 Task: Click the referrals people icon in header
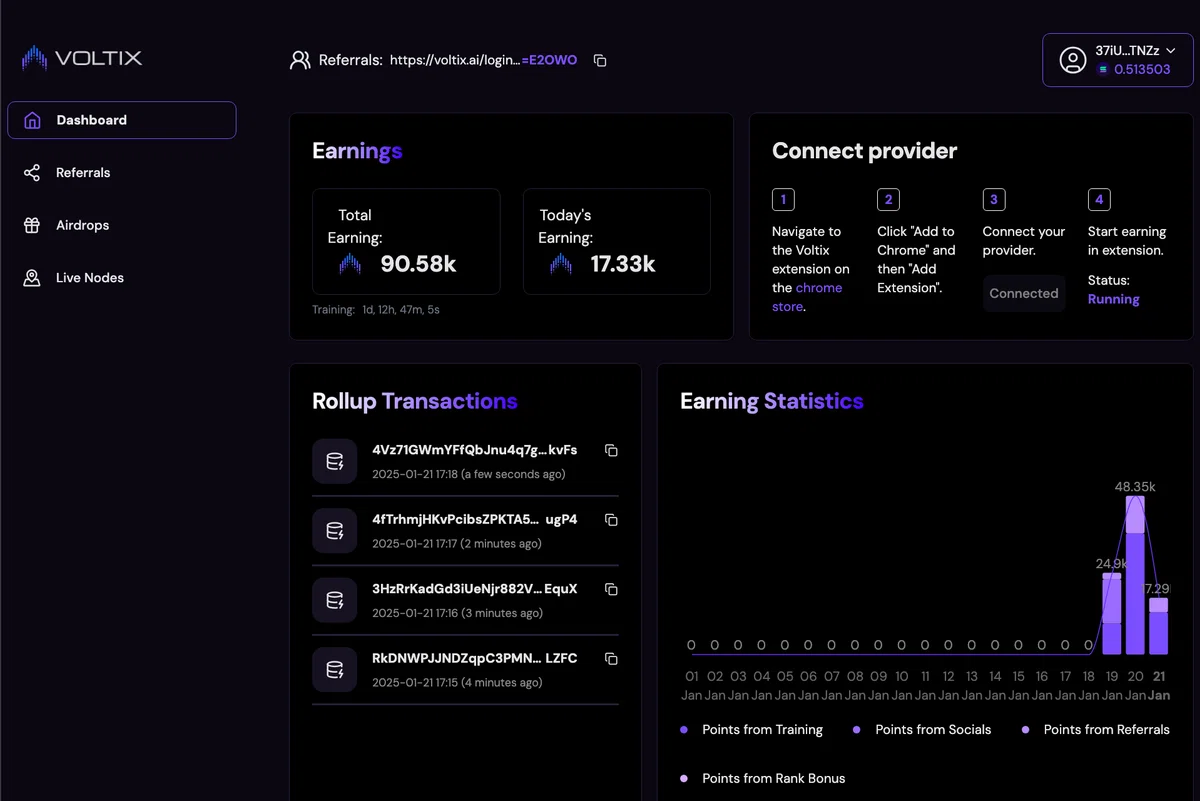tap(300, 60)
